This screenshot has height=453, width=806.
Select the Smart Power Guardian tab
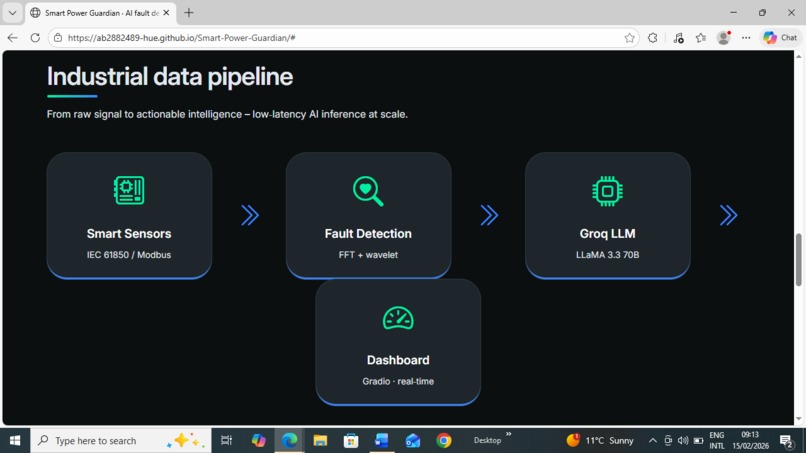[x=101, y=13]
